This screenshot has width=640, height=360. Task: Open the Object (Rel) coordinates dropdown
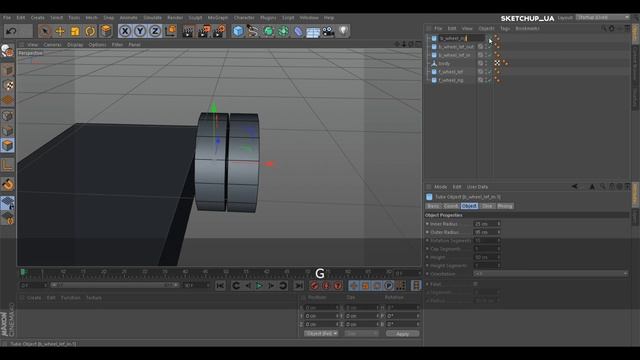[321, 333]
